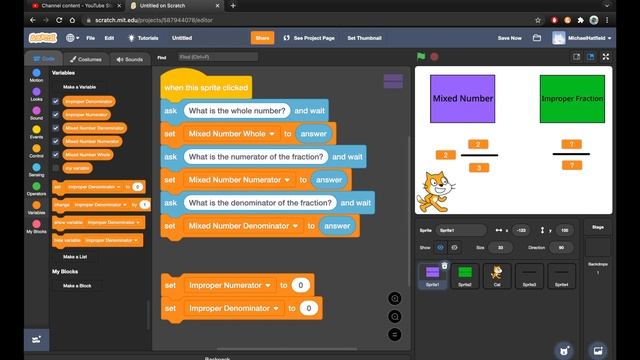Viewport: 640px width, 360px height.
Task: Select the Looks block category
Action: point(36,94)
